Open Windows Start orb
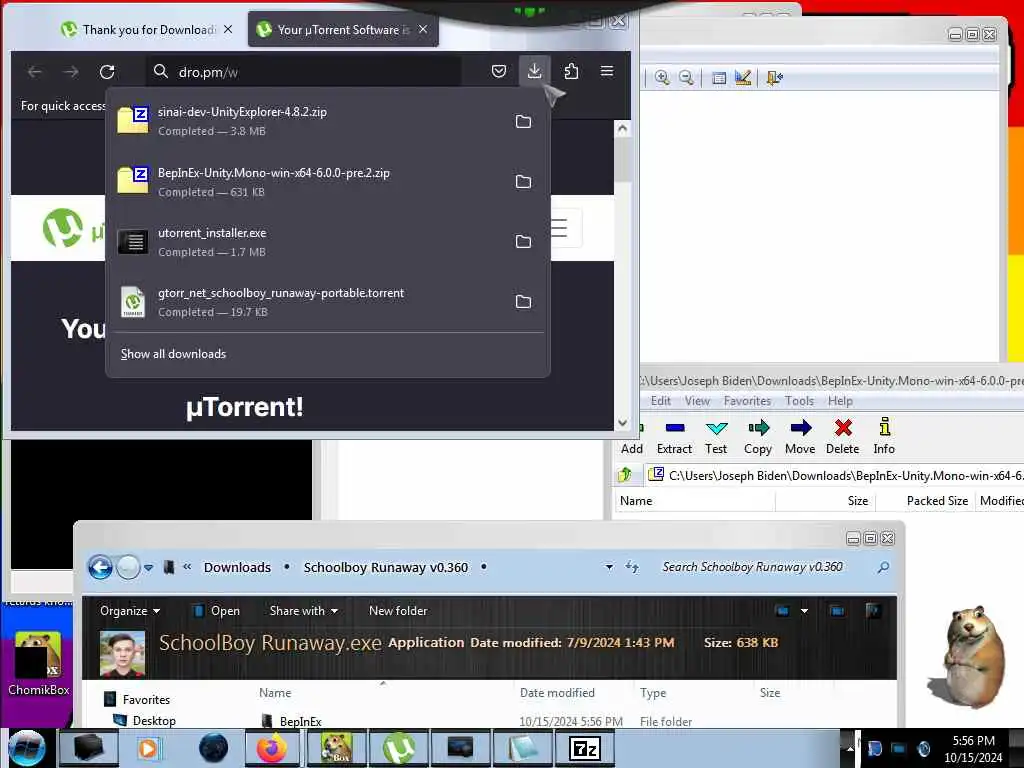 (26, 748)
